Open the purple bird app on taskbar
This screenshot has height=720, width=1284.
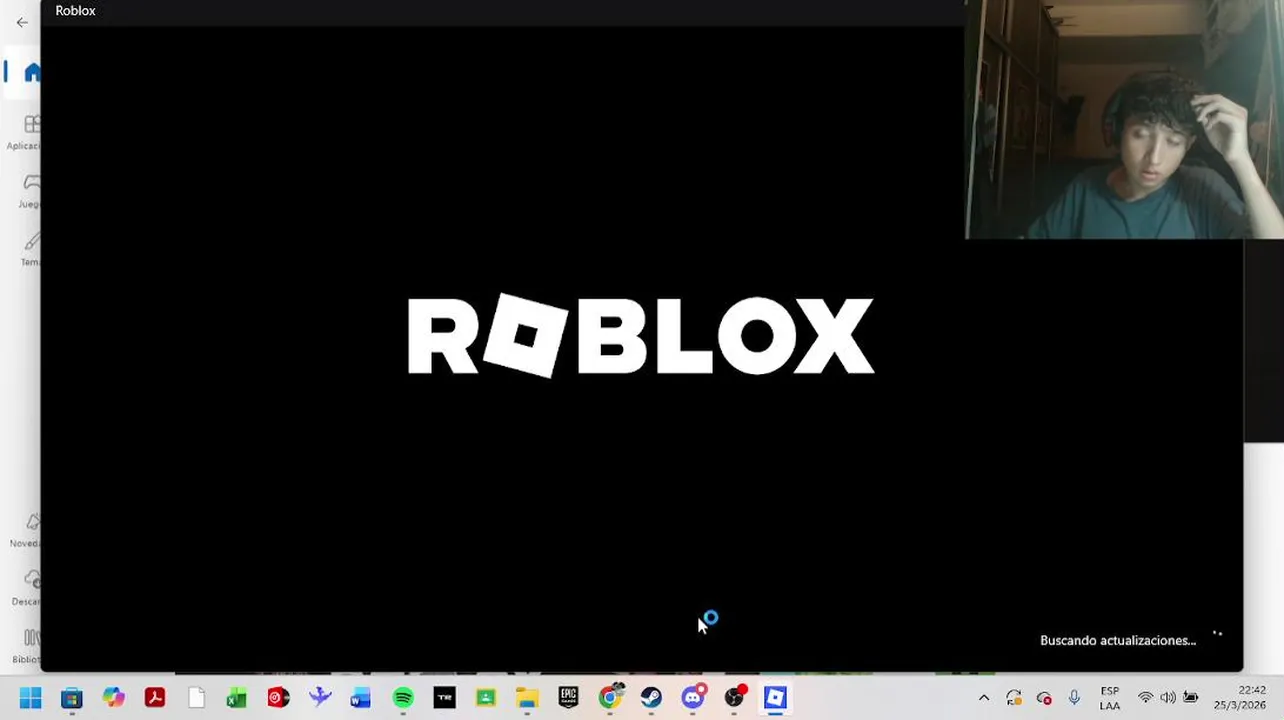[320, 698]
